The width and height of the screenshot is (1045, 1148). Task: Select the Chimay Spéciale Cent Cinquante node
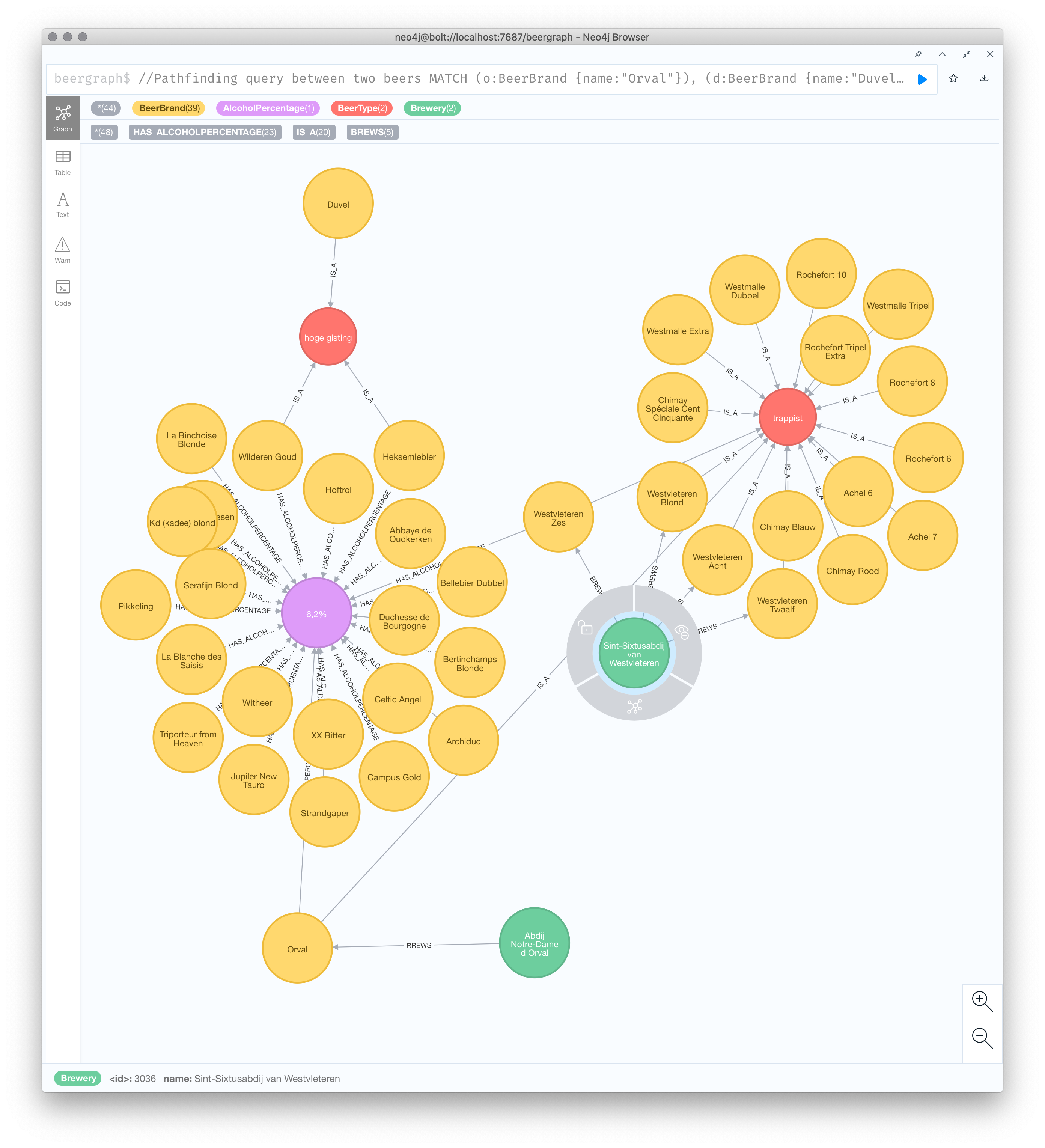673,408
